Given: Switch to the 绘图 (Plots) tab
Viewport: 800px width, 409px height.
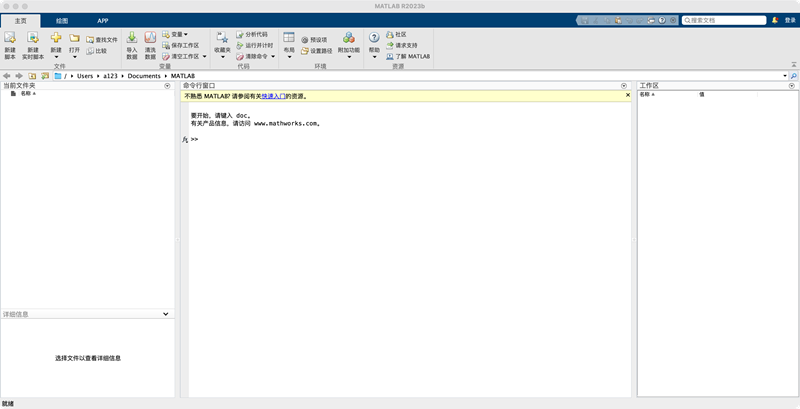Looking at the screenshot, I should coord(62,20).
